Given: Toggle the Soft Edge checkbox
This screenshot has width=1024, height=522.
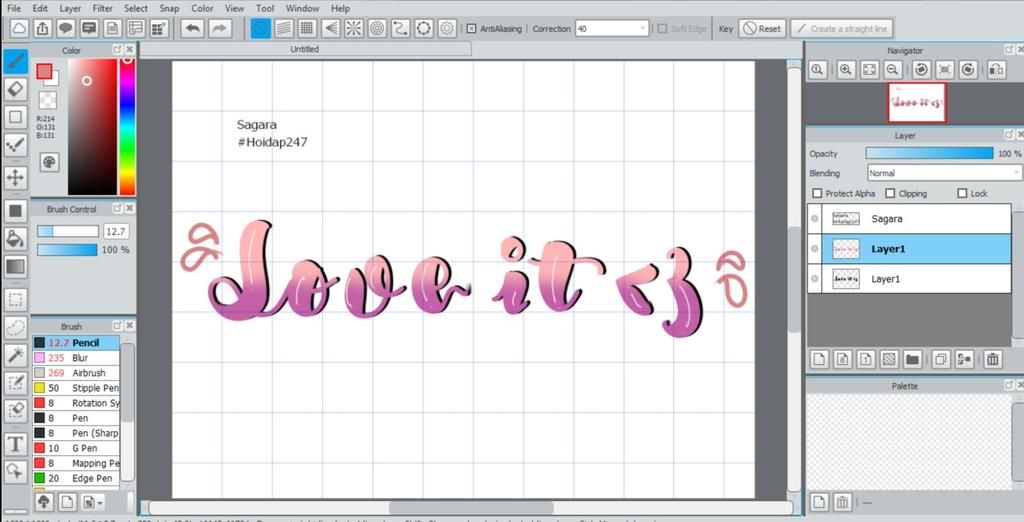Looking at the screenshot, I should coord(662,29).
